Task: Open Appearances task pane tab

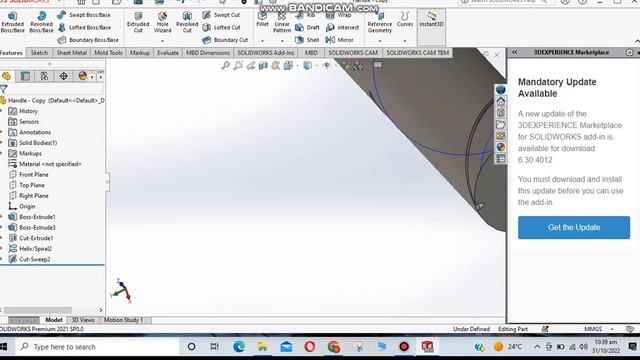Action: (x=500, y=147)
